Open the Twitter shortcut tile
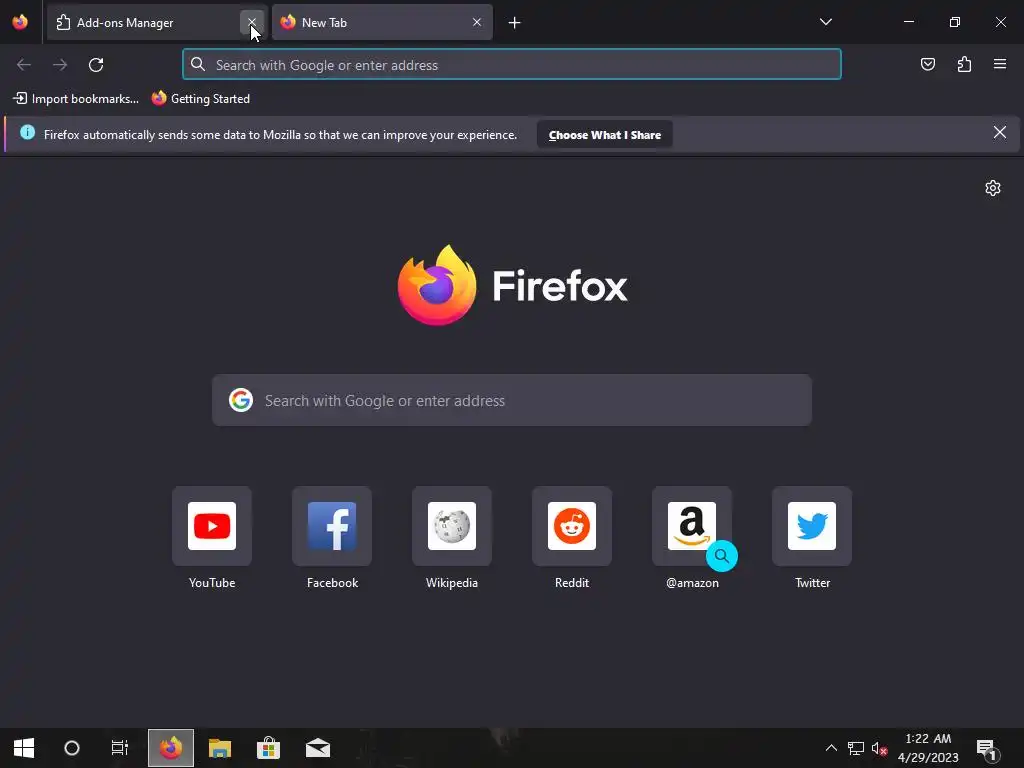This screenshot has height=768, width=1024. tap(812, 526)
